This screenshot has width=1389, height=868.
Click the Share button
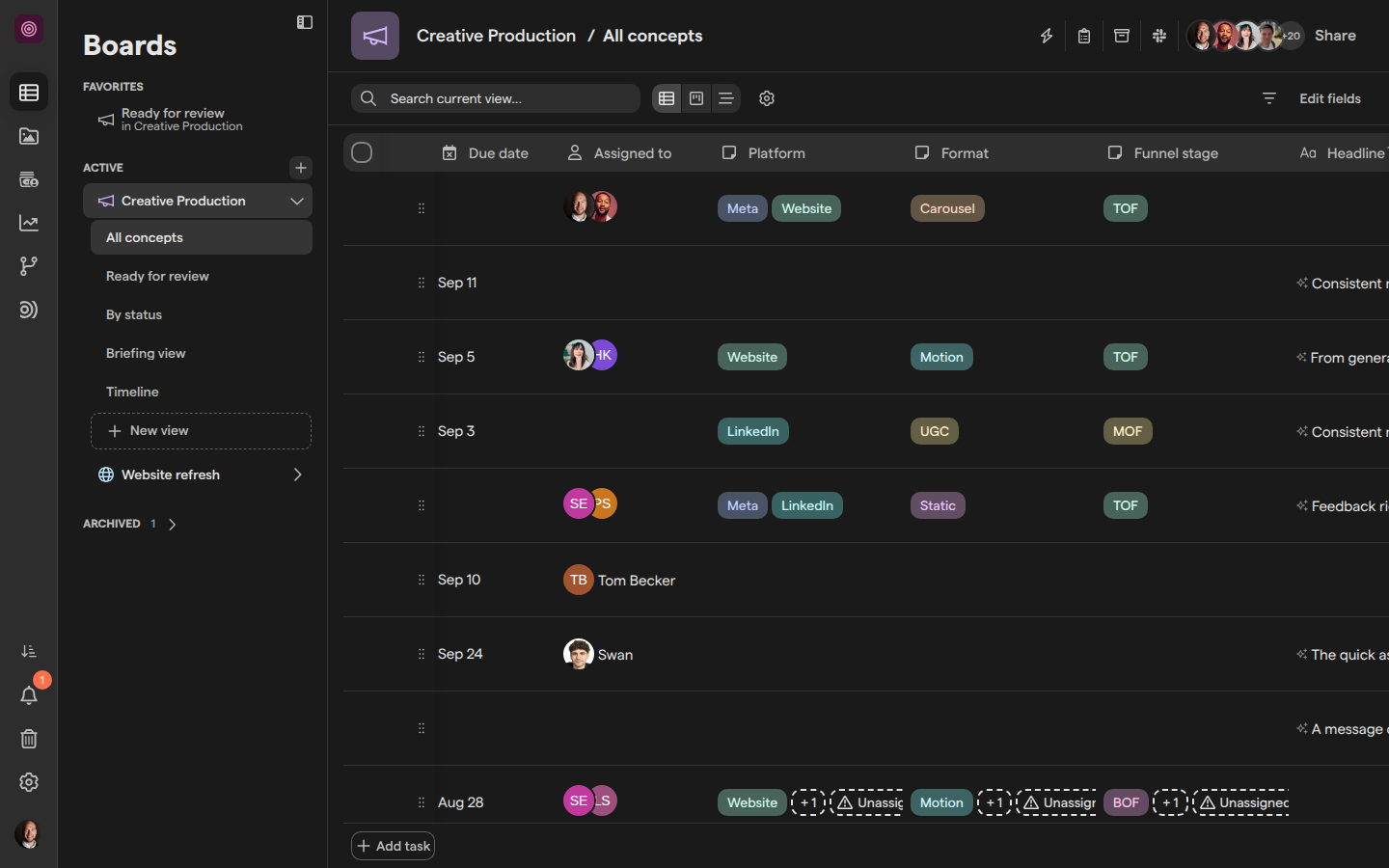[1335, 36]
